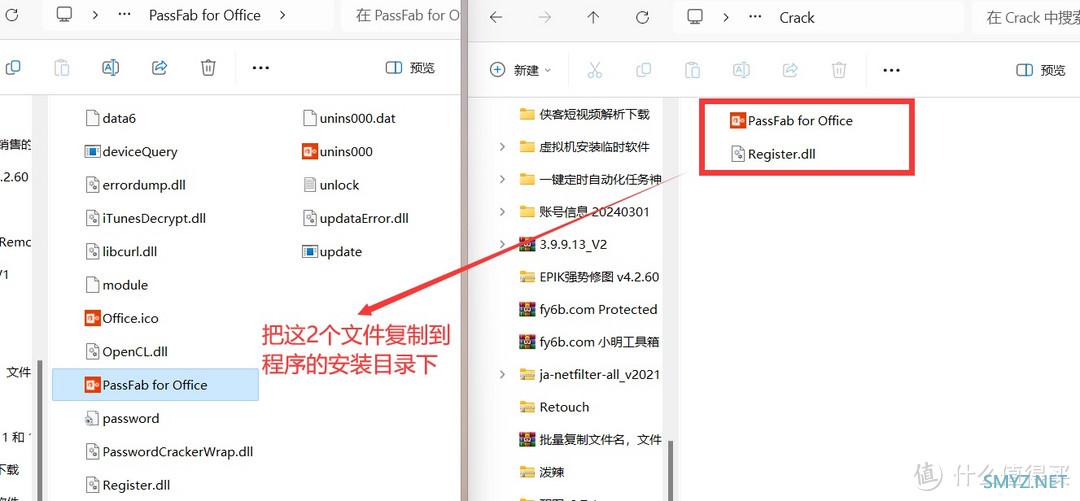Click Rename icon in PassFab for Office window toolbar
Image resolution: width=1080 pixels, height=501 pixels.
click(110, 68)
